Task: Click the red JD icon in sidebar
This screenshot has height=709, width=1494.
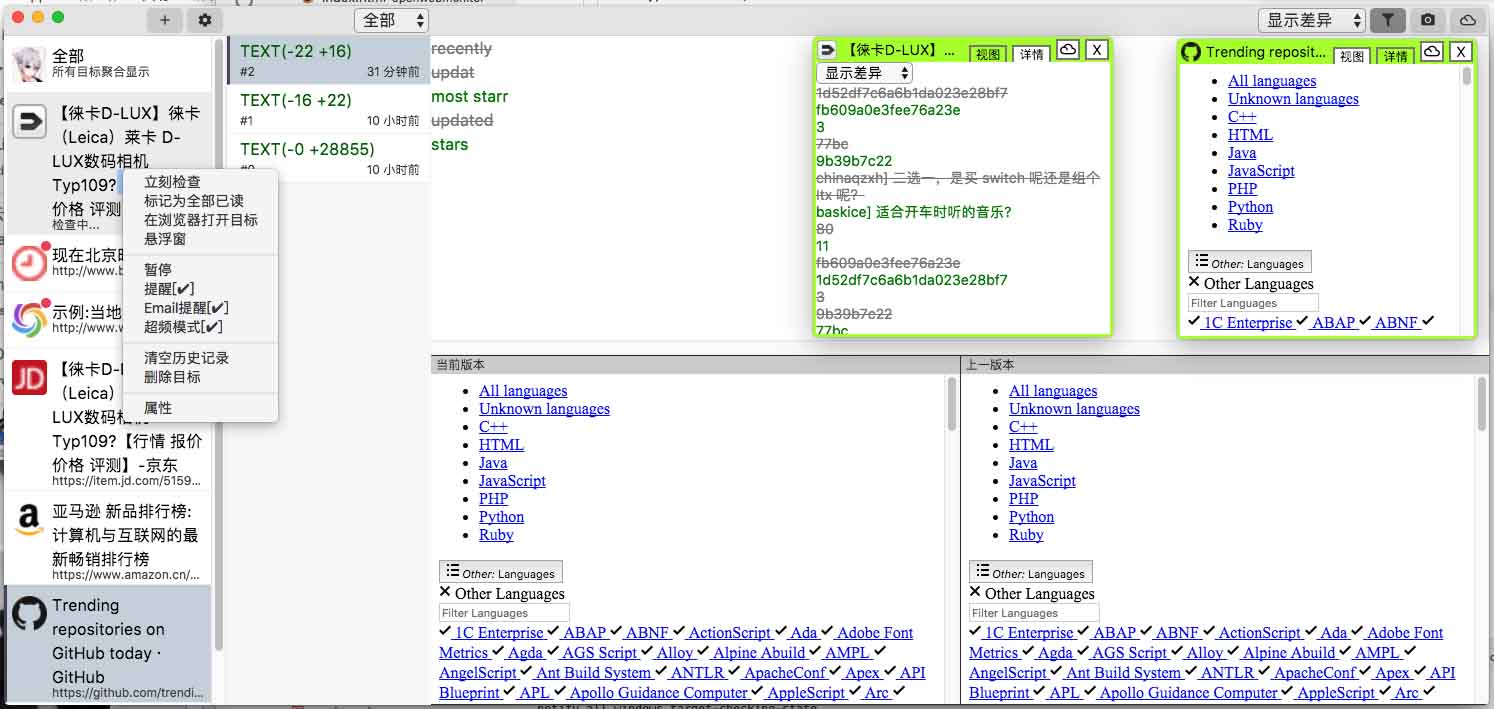Action: click(29, 377)
